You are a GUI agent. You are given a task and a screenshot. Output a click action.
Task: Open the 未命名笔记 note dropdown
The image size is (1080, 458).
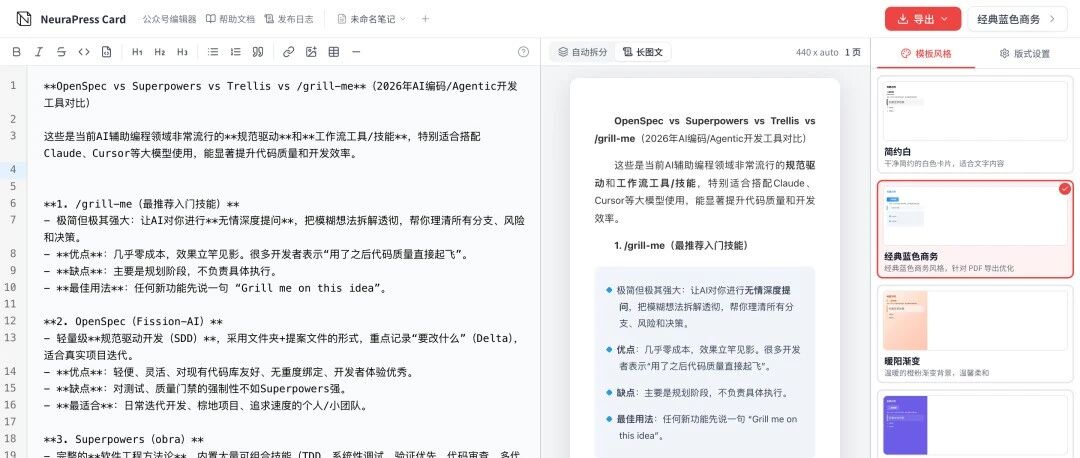click(x=372, y=19)
